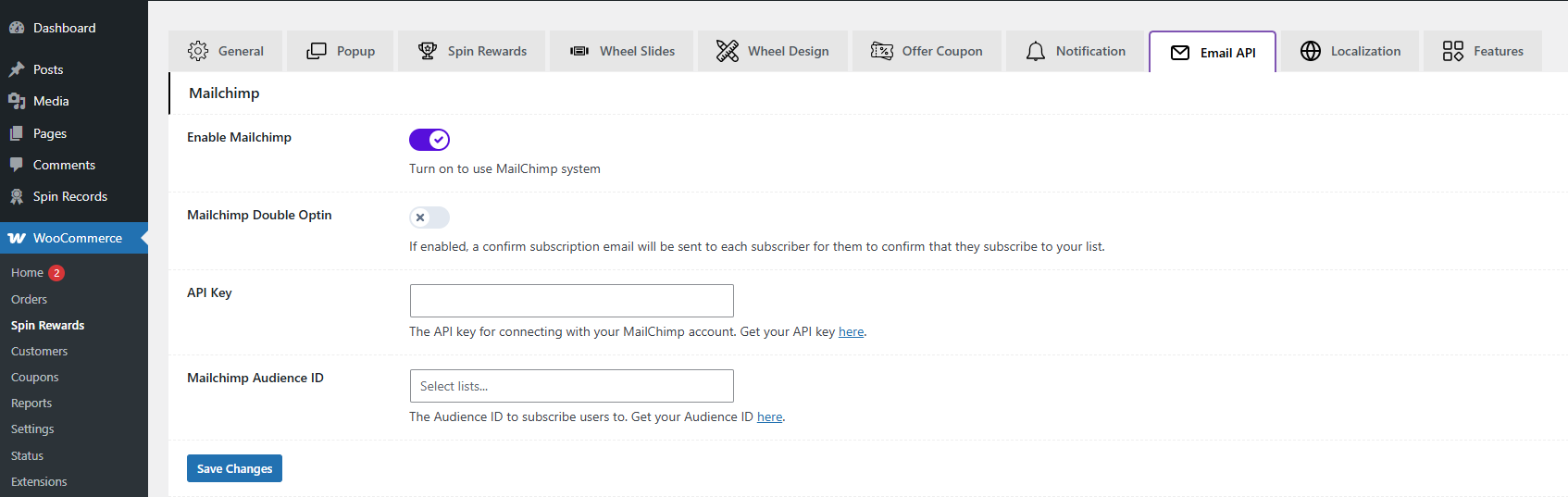Screen dimensions: 1568x497
Task: Click the Features grid icon
Action: click(1453, 51)
